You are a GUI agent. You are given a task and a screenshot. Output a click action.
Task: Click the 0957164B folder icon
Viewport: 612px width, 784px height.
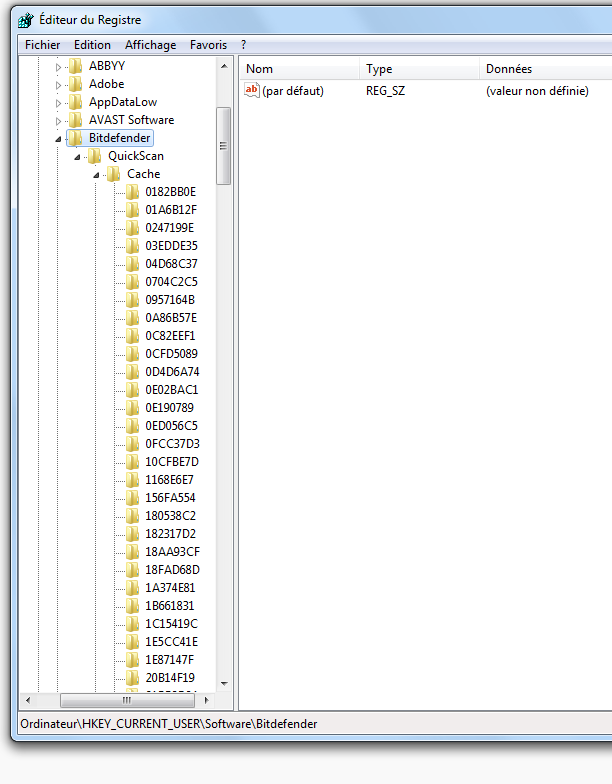[x=132, y=300]
